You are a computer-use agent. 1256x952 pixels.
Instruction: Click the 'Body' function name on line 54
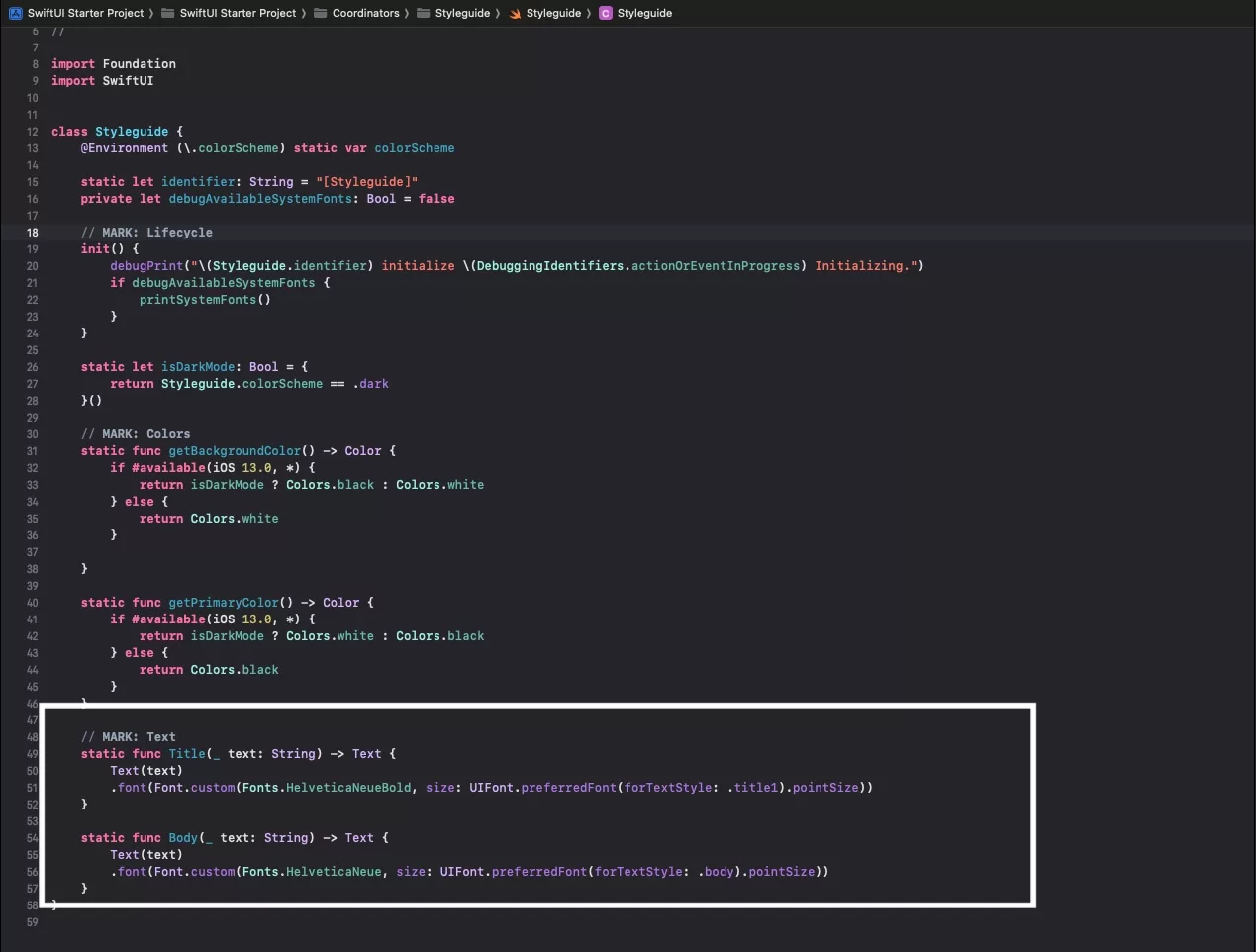tap(183, 838)
